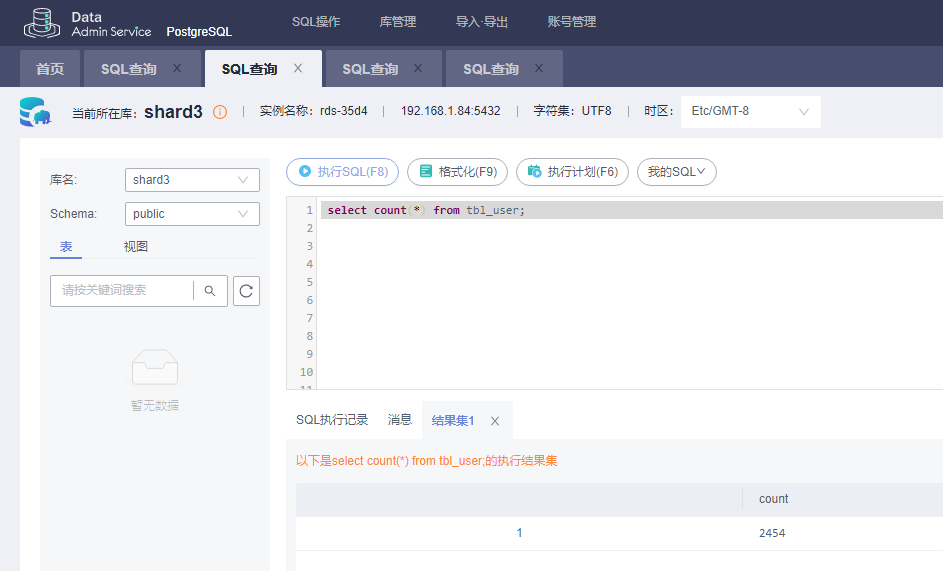Open the SQL执行记录 tab
Viewport: 943px width, 571px height.
coord(332,420)
